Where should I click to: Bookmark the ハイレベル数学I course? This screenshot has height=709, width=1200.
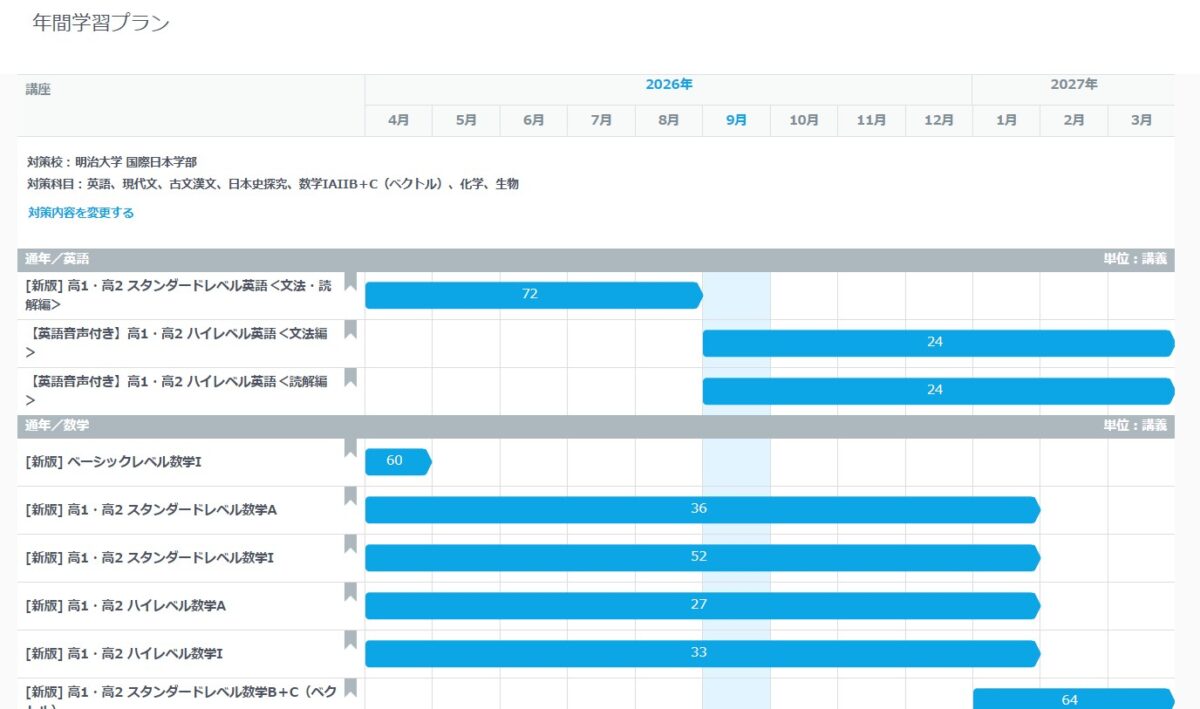pos(350,640)
